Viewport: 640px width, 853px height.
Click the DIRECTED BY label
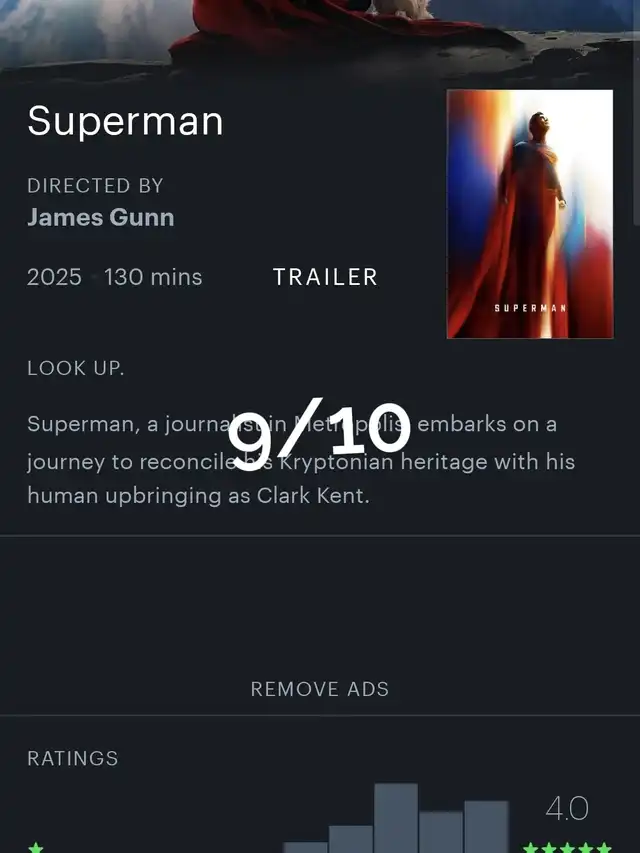coord(95,186)
